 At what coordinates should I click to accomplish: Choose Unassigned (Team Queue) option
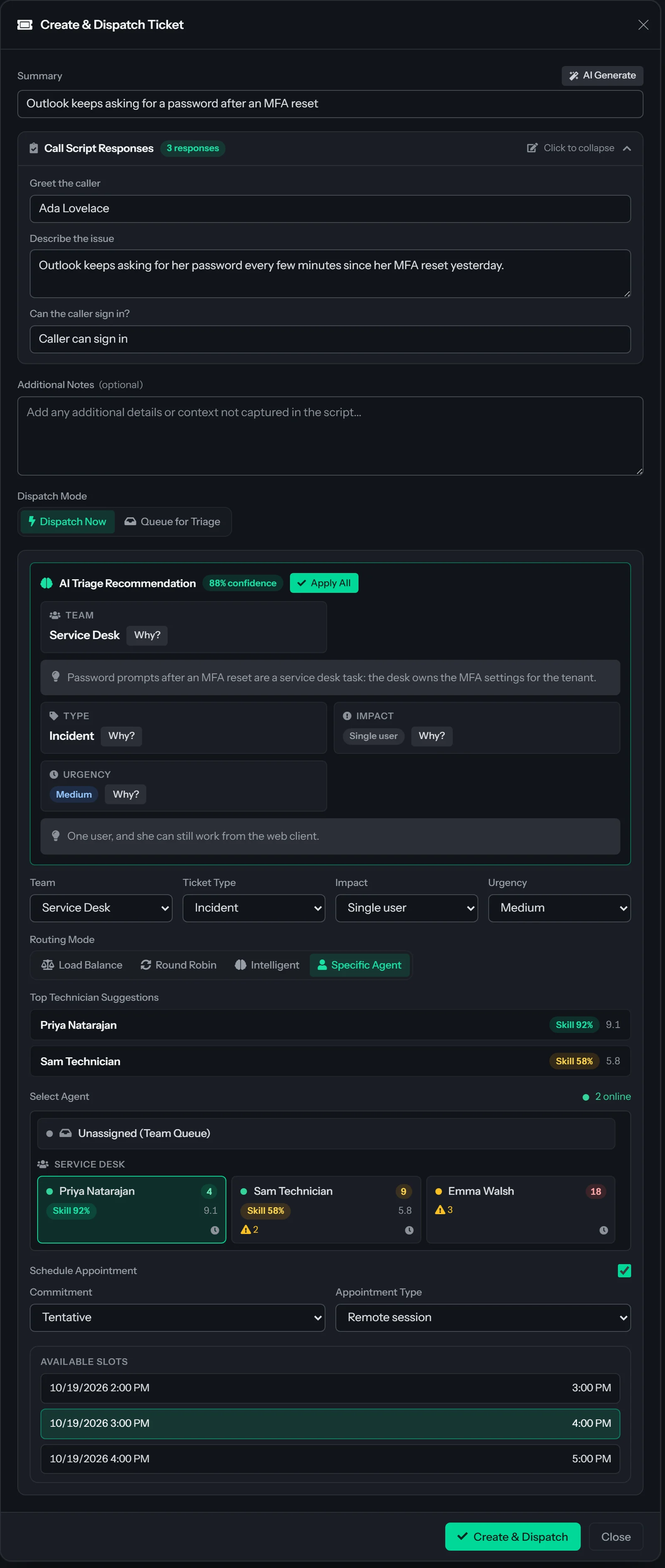point(326,1133)
